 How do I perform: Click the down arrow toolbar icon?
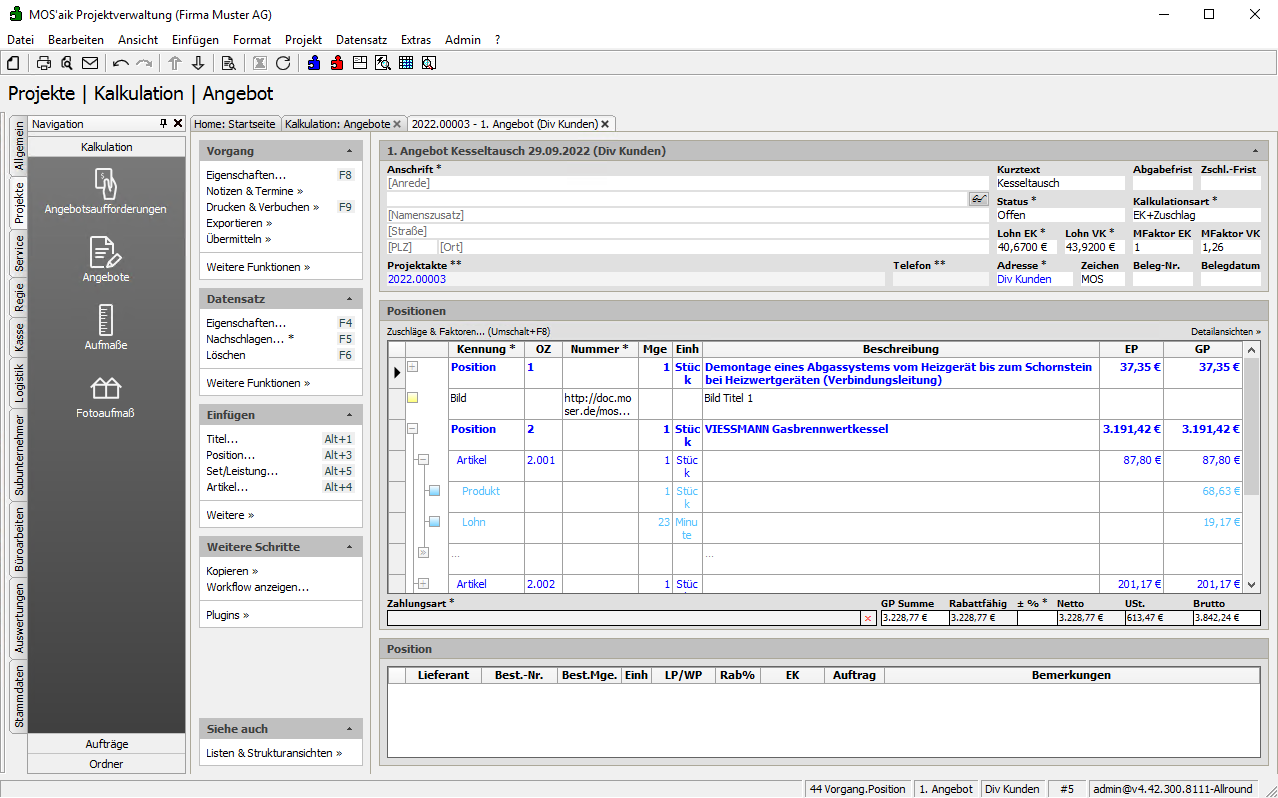click(198, 63)
